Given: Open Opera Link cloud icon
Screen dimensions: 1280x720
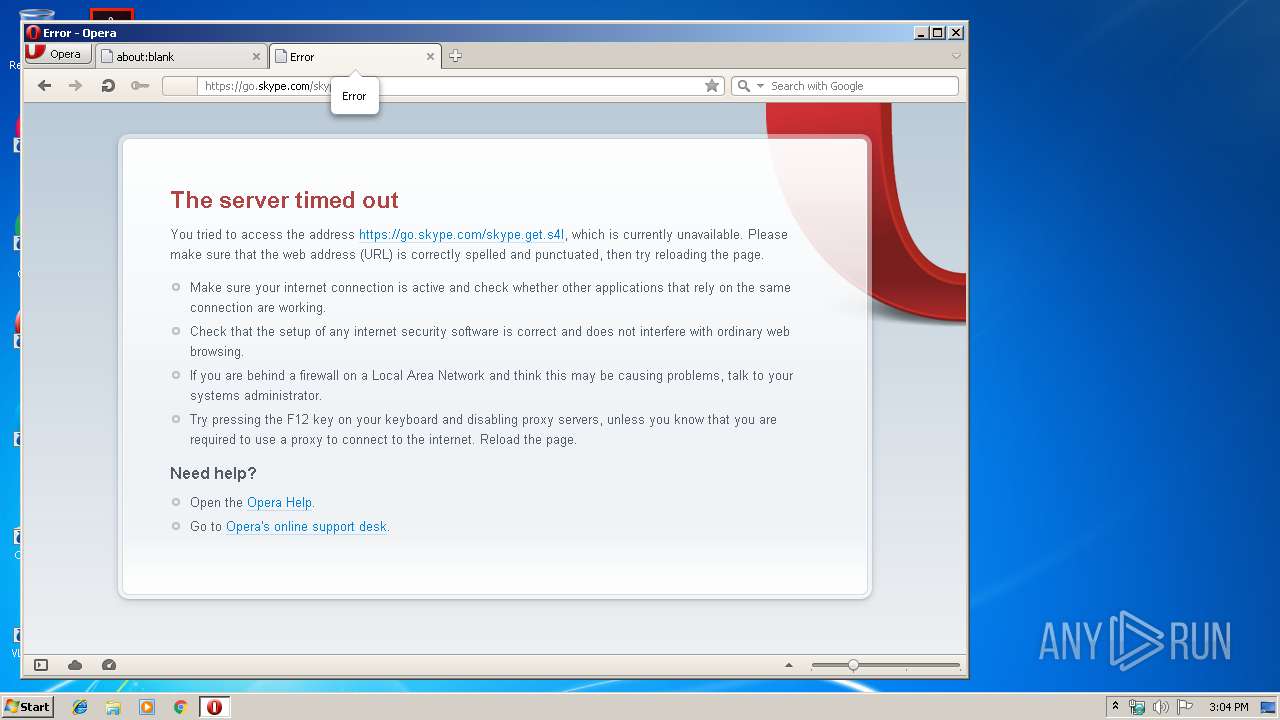Looking at the screenshot, I should click(x=75, y=665).
